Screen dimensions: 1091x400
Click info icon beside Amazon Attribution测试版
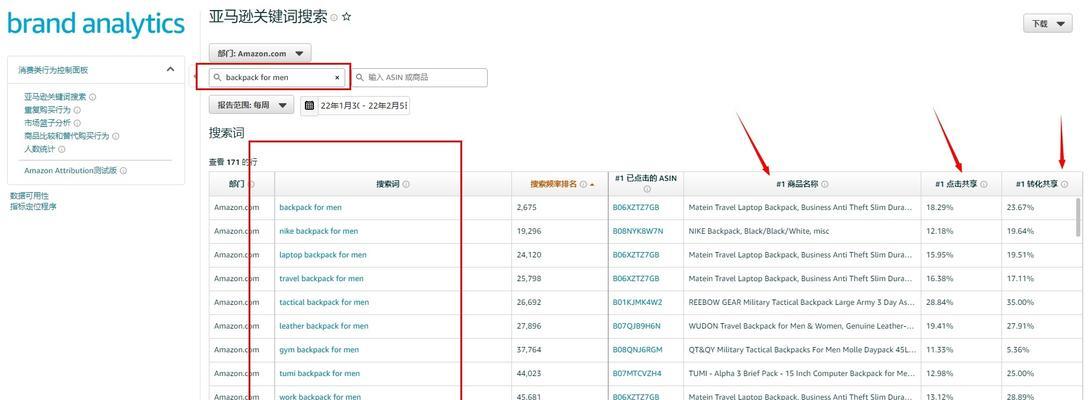pos(123,170)
